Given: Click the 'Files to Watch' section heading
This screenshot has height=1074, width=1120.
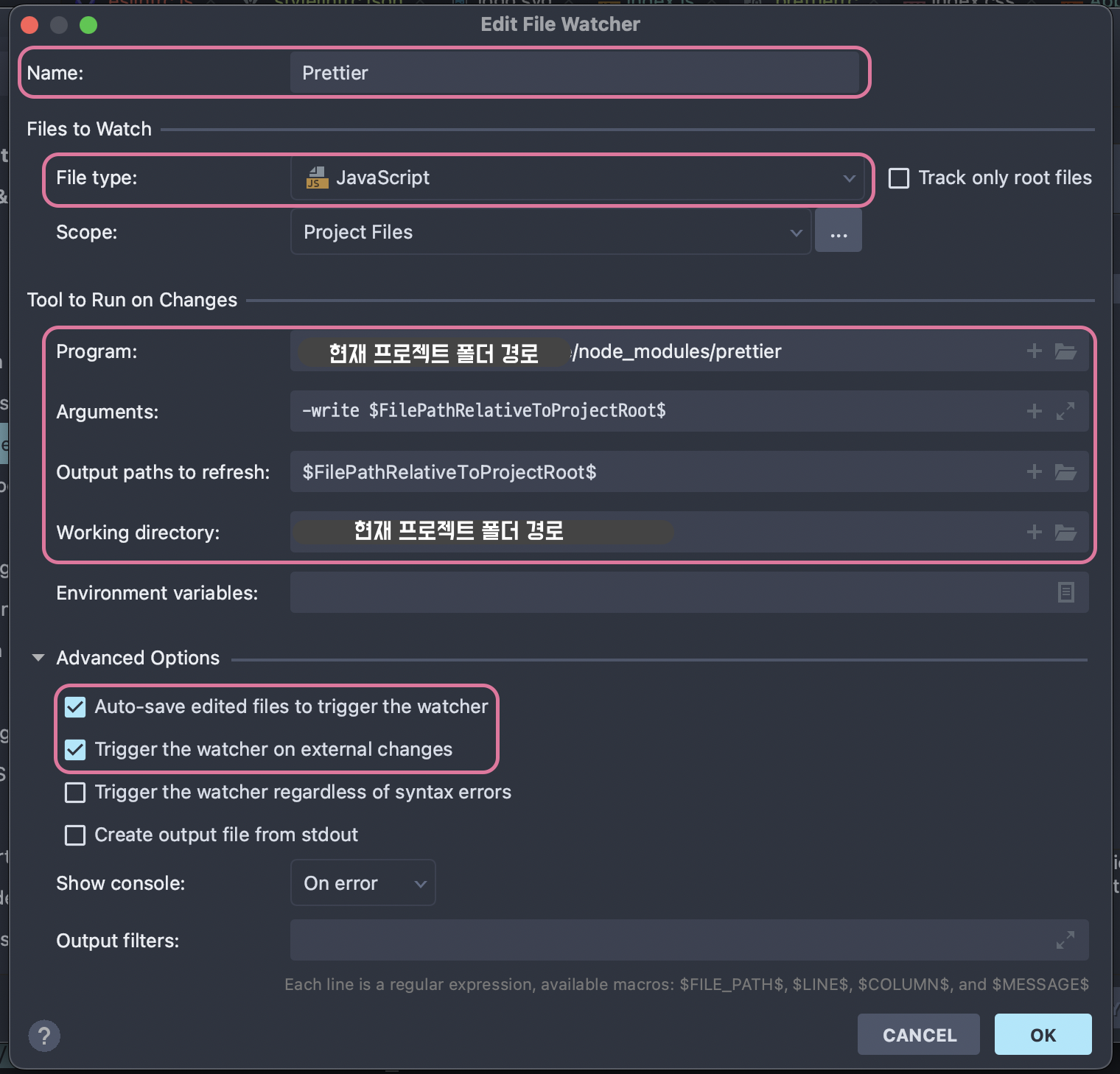Looking at the screenshot, I should pyautogui.click(x=89, y=129).
